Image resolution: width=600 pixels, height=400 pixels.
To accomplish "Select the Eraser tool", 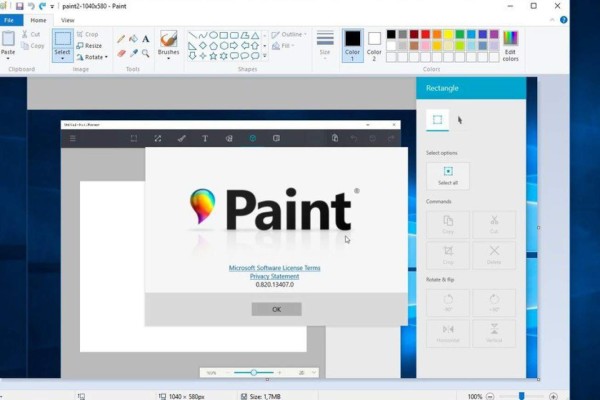I will 121,53.
